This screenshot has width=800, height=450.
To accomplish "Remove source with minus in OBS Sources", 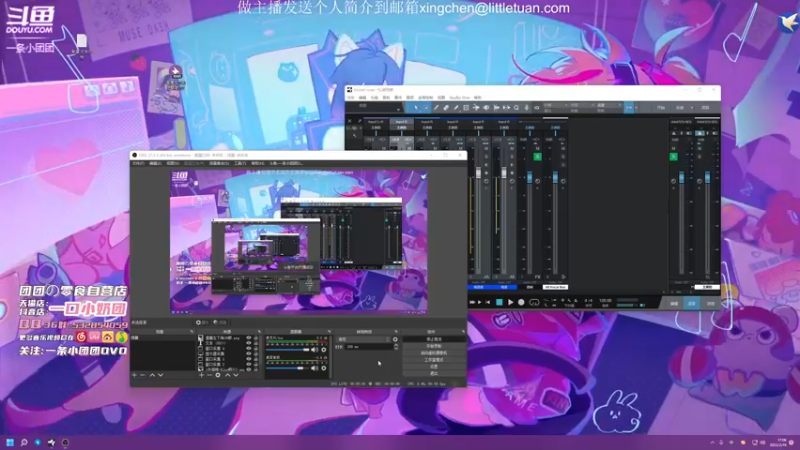I will click(210, 375).
